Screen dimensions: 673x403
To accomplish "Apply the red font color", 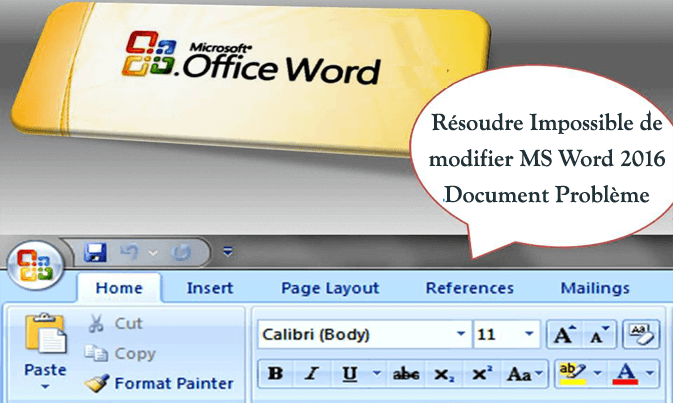I will point(625,373).
